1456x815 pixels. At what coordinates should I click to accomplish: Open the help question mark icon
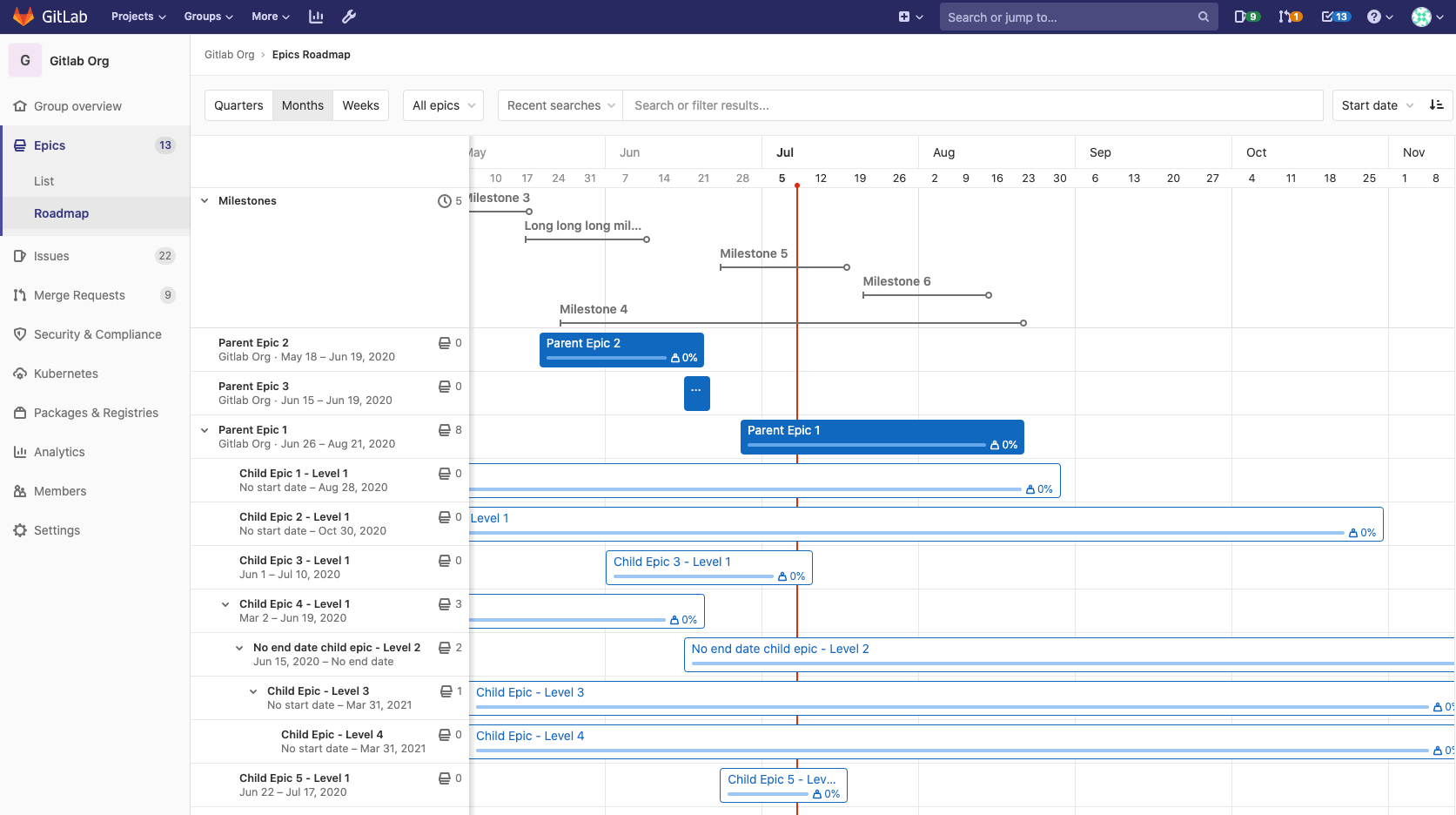pos(1375,16)
